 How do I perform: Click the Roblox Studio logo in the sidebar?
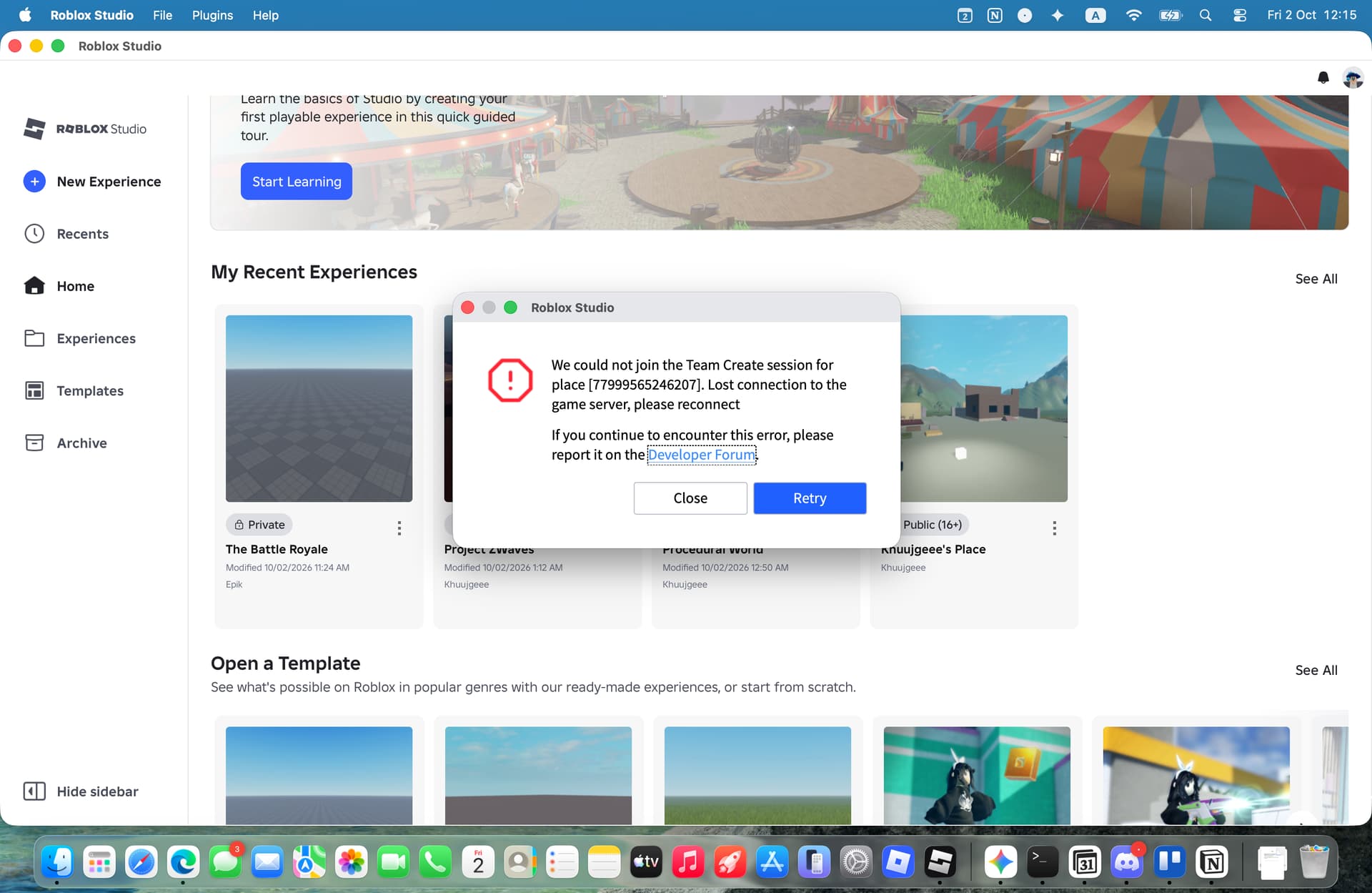(85, 129)
